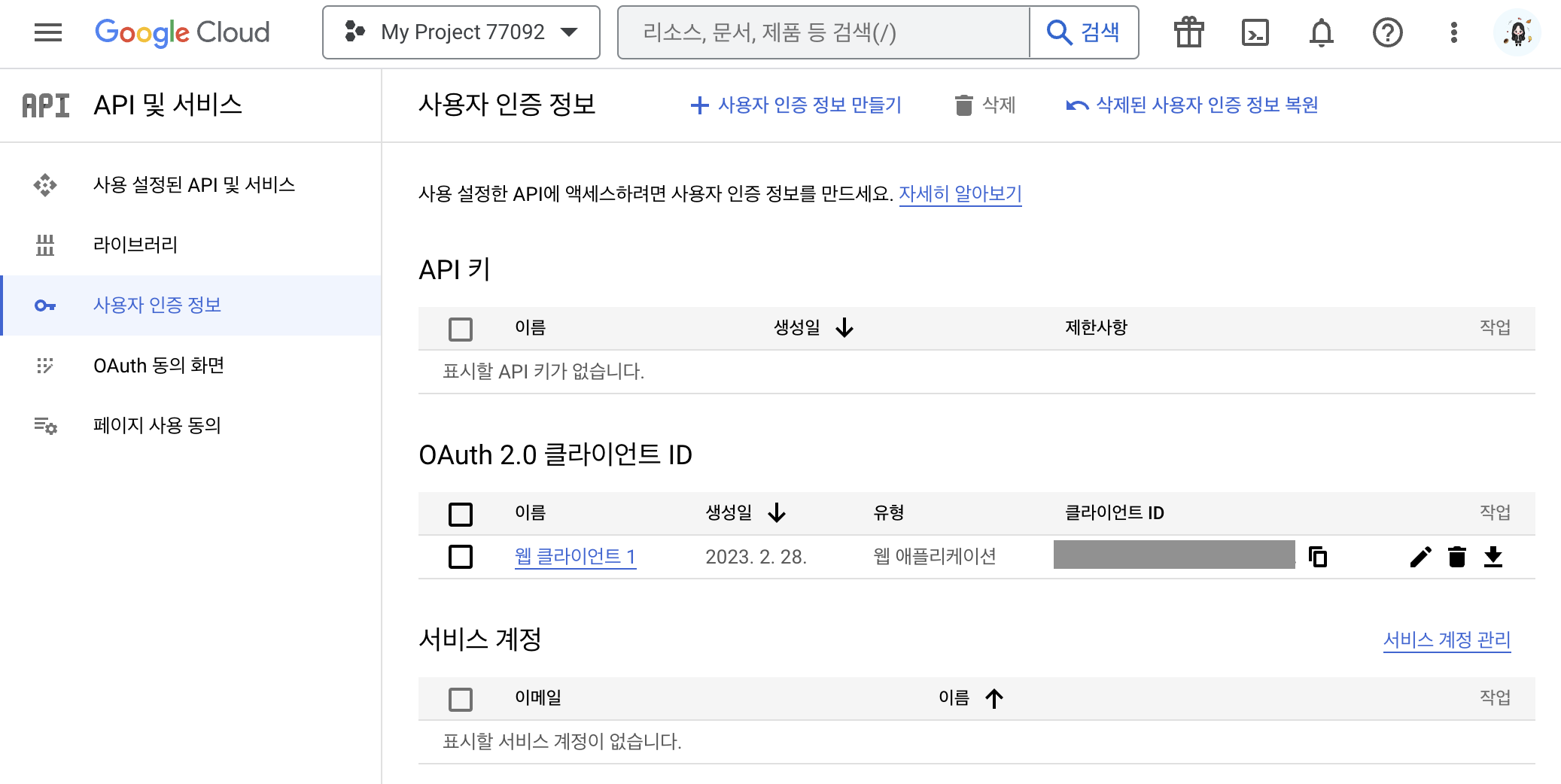Download the OAuth client JSON
Viewport: 1561px width, 784px height.
[1493, 557]
